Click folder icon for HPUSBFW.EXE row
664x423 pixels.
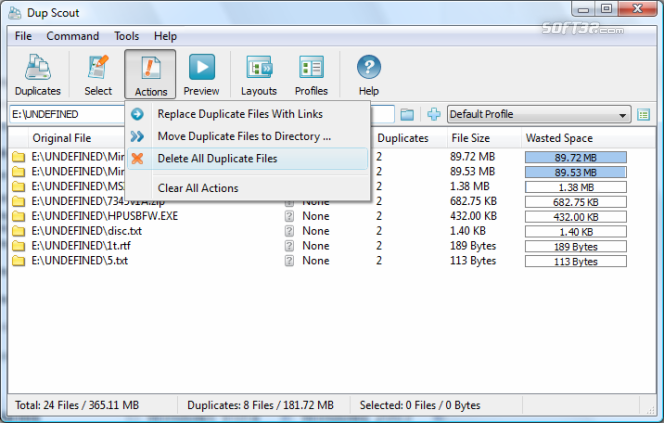coord(18,216)
